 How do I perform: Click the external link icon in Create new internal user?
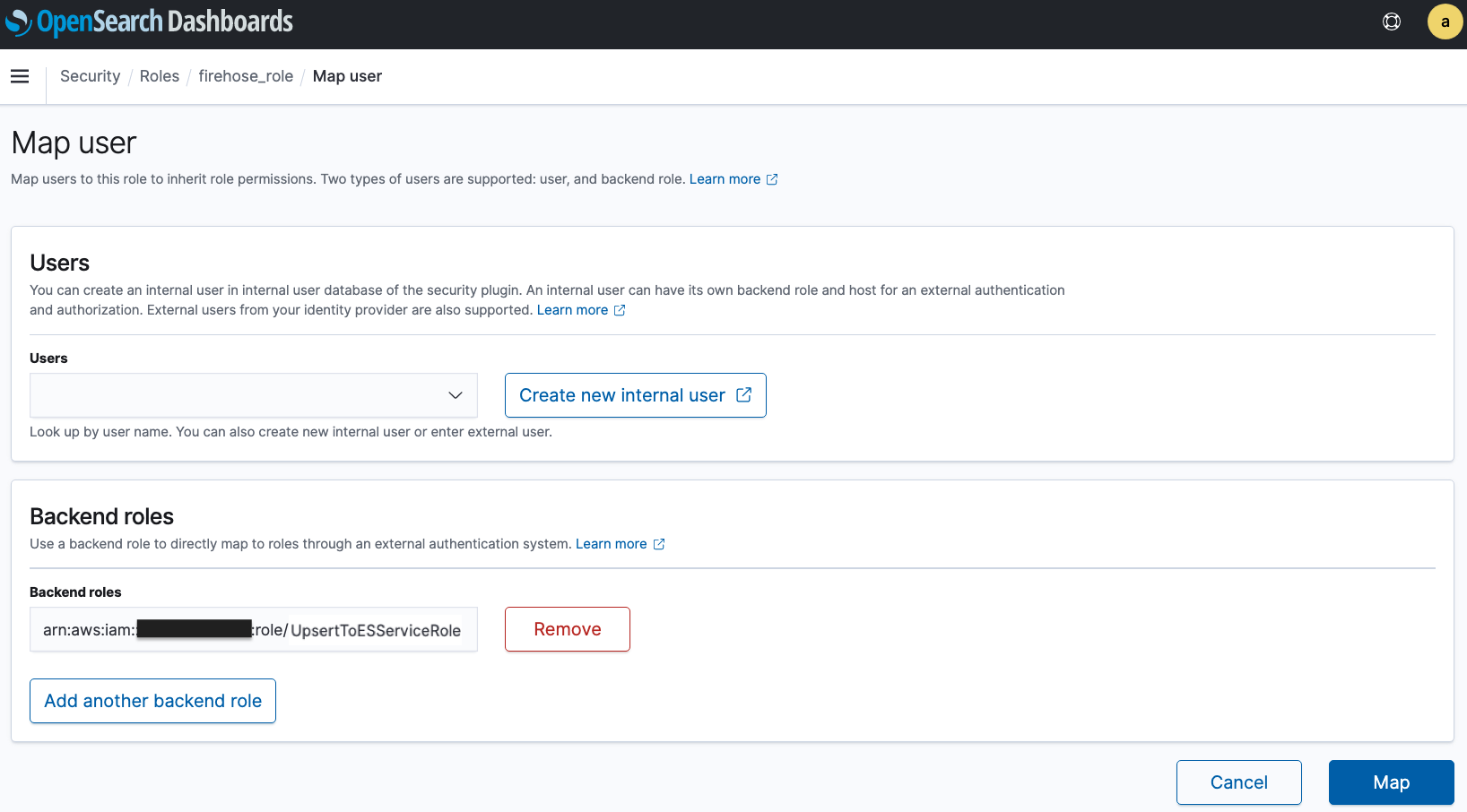(x=743, y=395)
